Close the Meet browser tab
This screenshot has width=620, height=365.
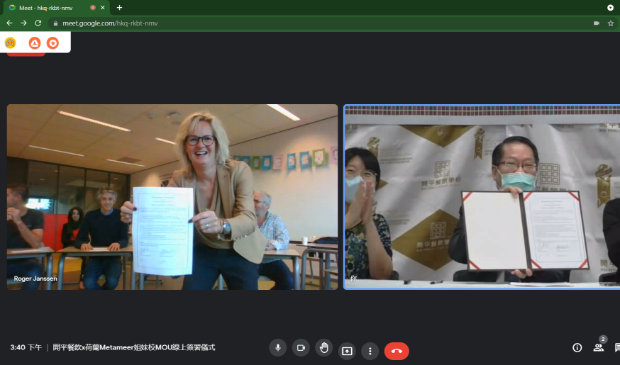103,8
